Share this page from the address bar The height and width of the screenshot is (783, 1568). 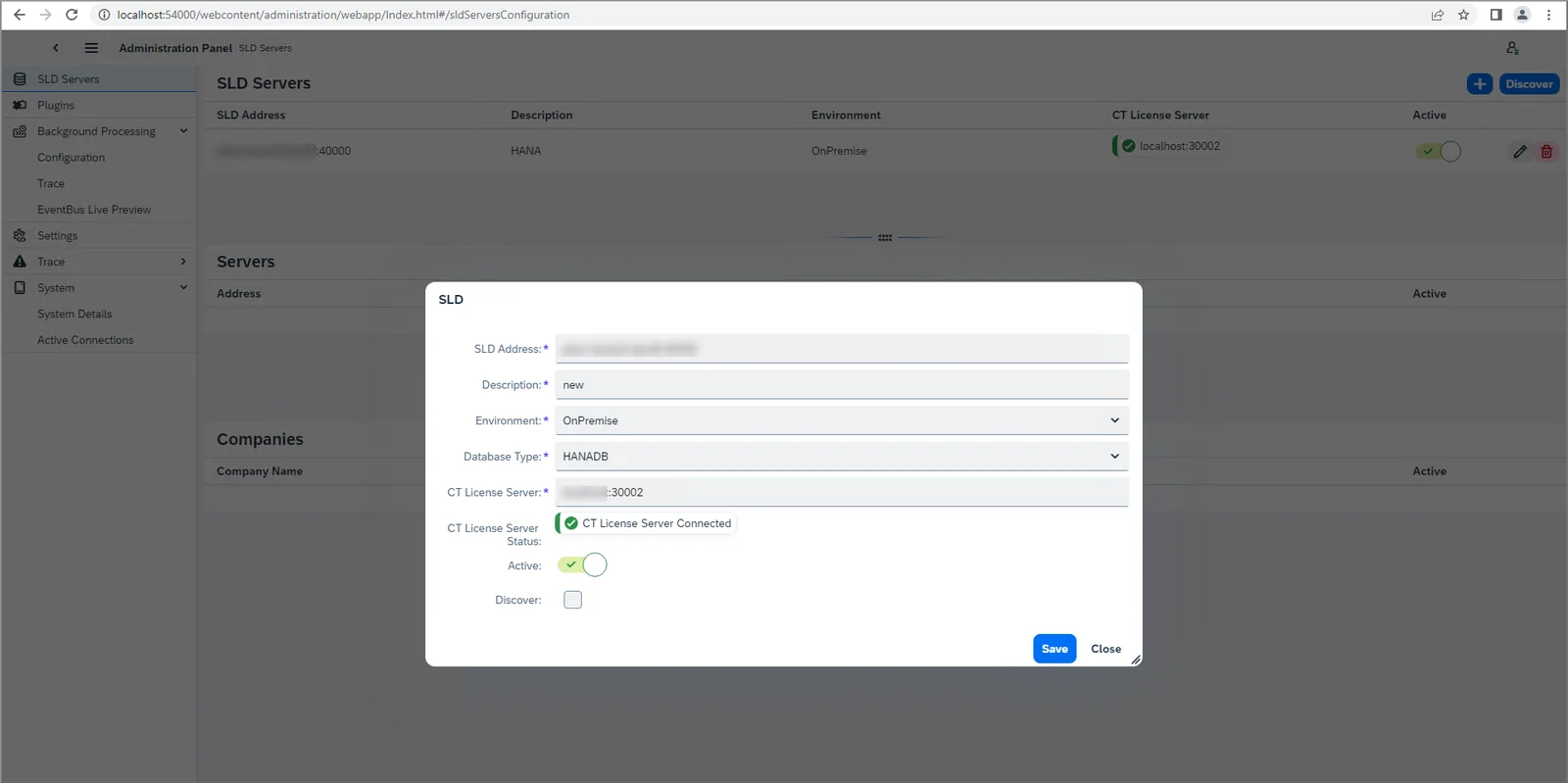[x=1438, y=15]
